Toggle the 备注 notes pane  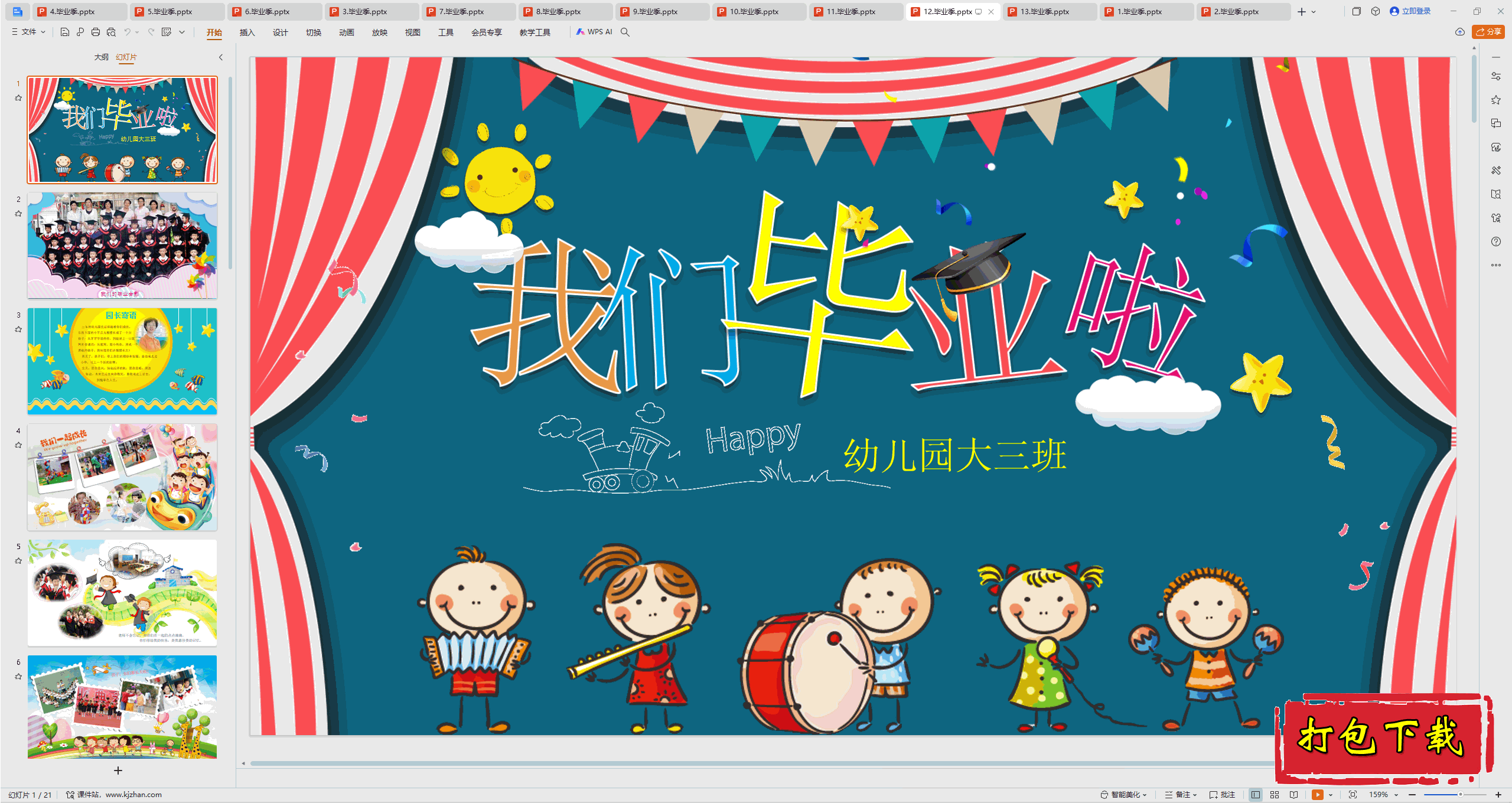click(1181, 795)
